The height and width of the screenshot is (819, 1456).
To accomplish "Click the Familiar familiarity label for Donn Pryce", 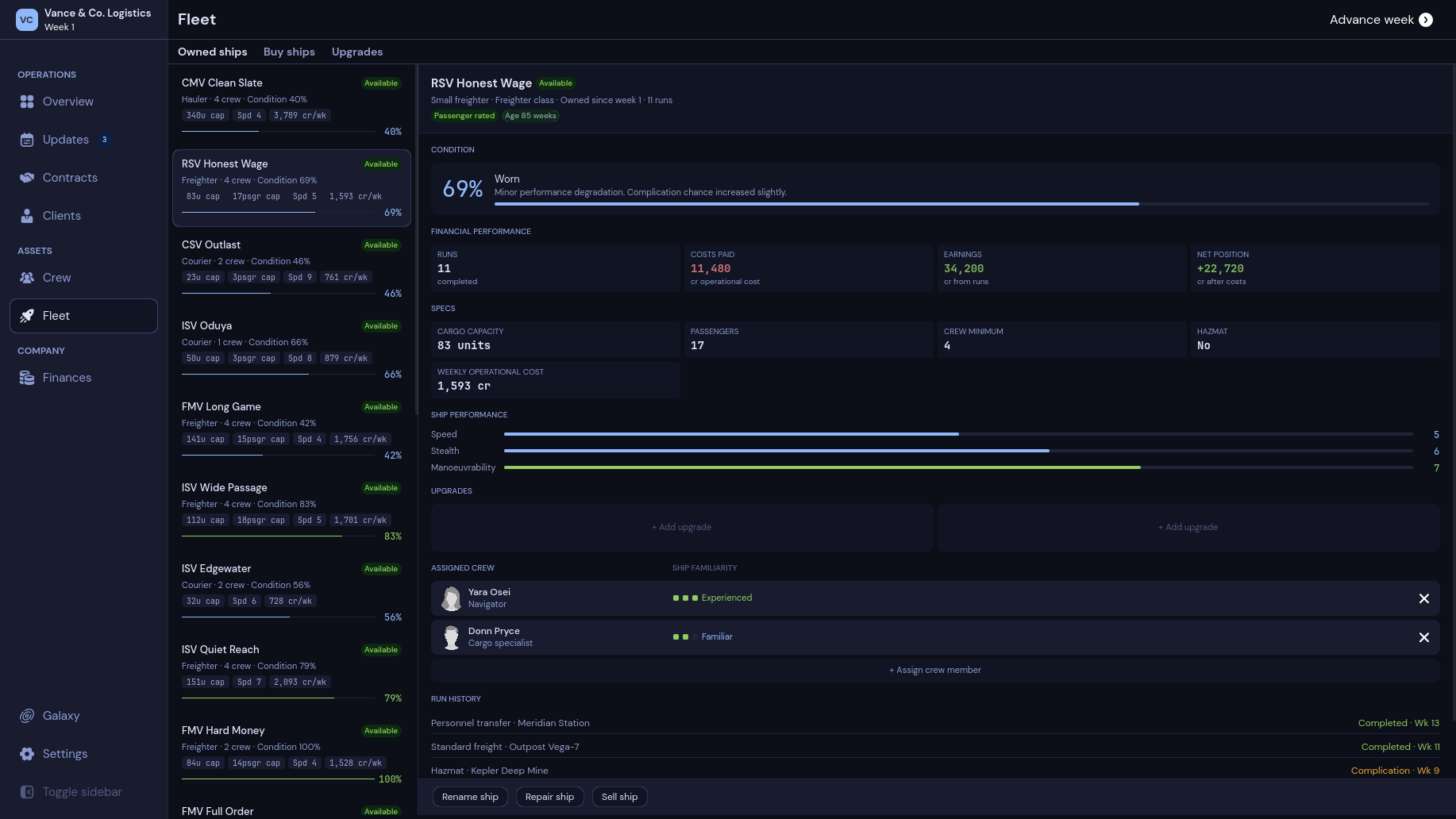I will point(717,636).
